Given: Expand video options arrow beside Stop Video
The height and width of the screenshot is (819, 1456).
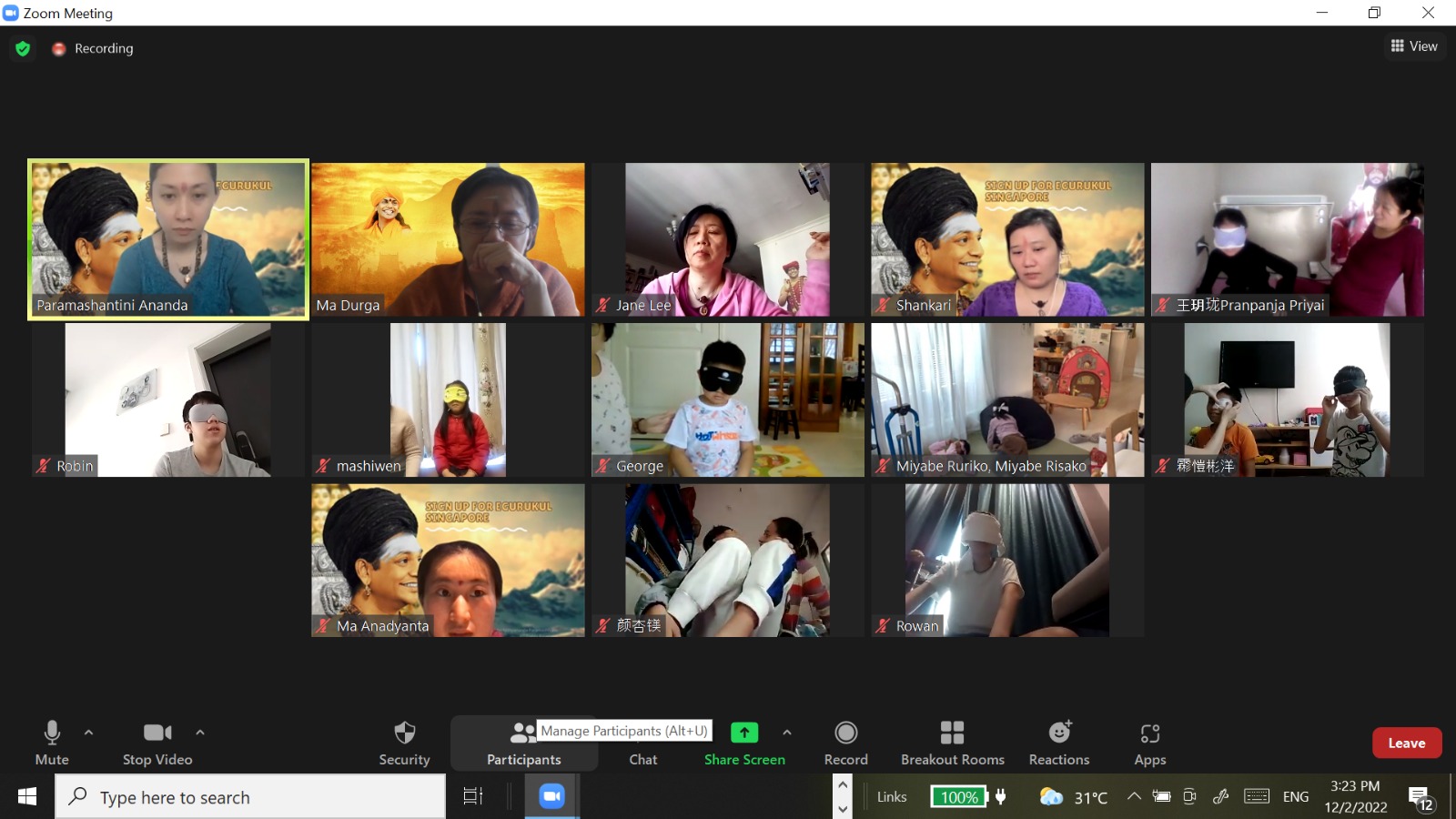Looking at the screenshot, I should (x=200, y=732).
